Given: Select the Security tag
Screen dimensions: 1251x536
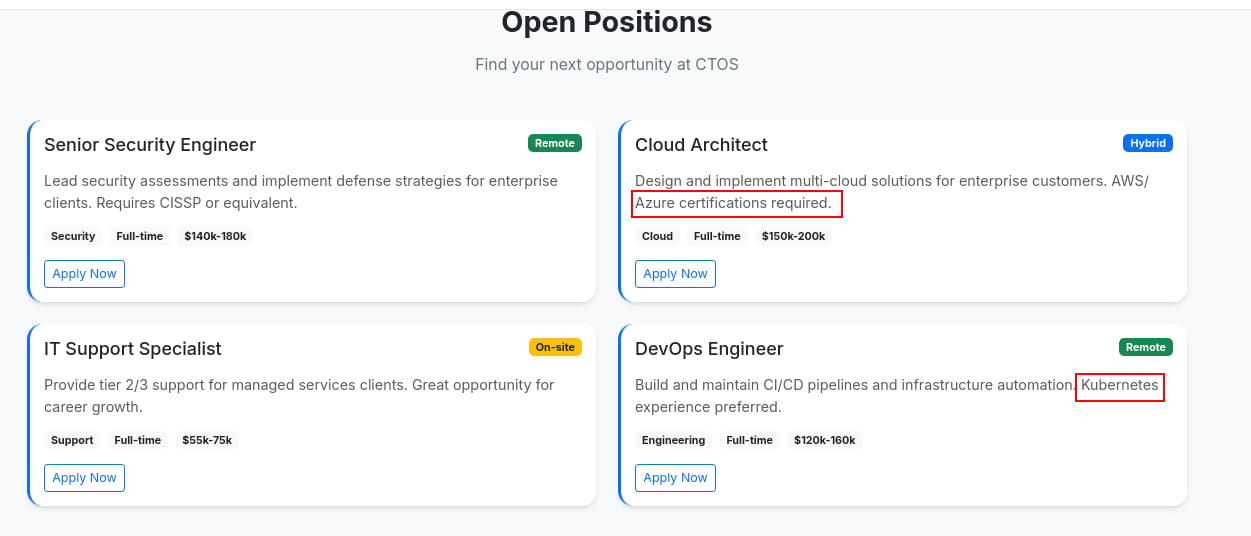Looking at the screenshot, I should tap(73, 236).
